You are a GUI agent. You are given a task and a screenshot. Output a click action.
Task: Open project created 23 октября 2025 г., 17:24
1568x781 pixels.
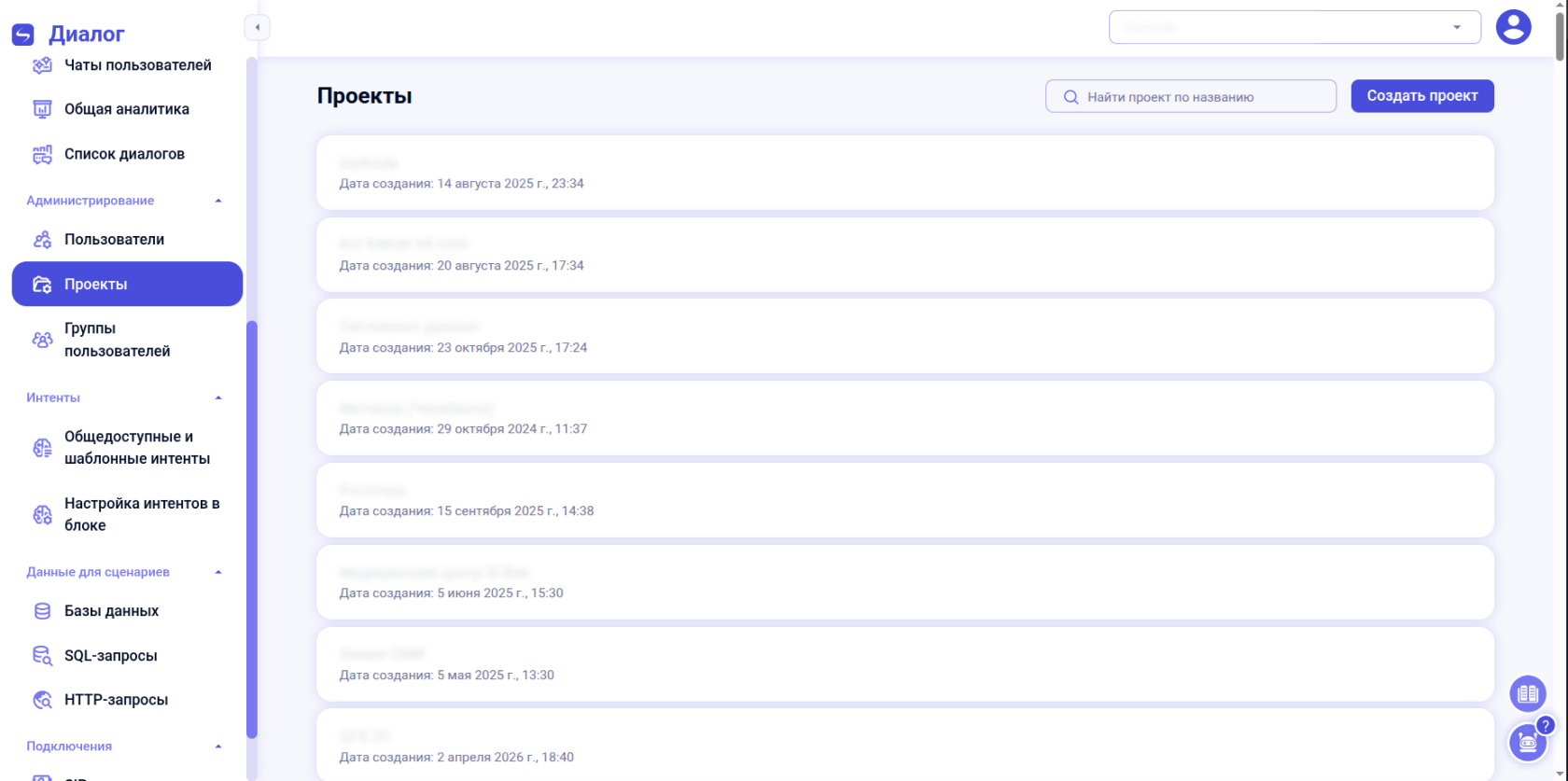click(x=905, y=336)
